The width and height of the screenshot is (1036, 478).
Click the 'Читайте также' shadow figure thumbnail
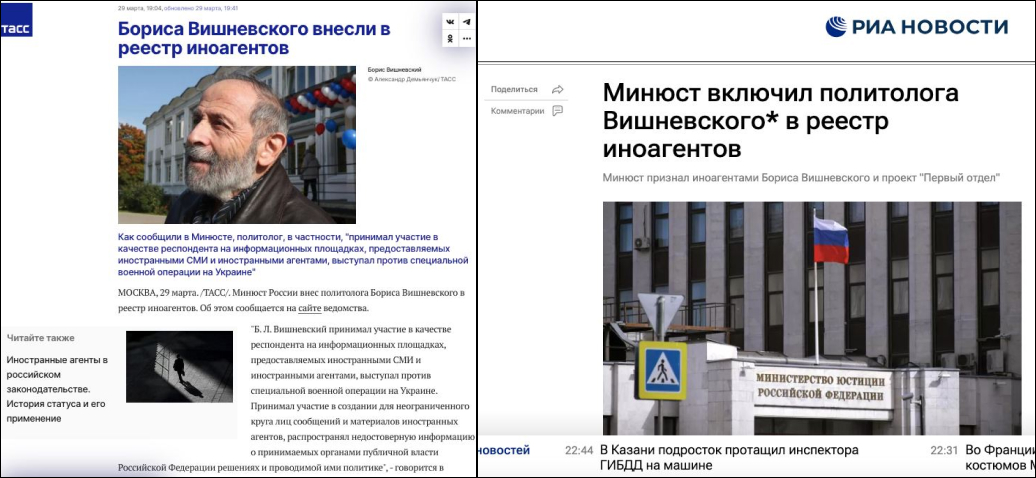point(179,367)
